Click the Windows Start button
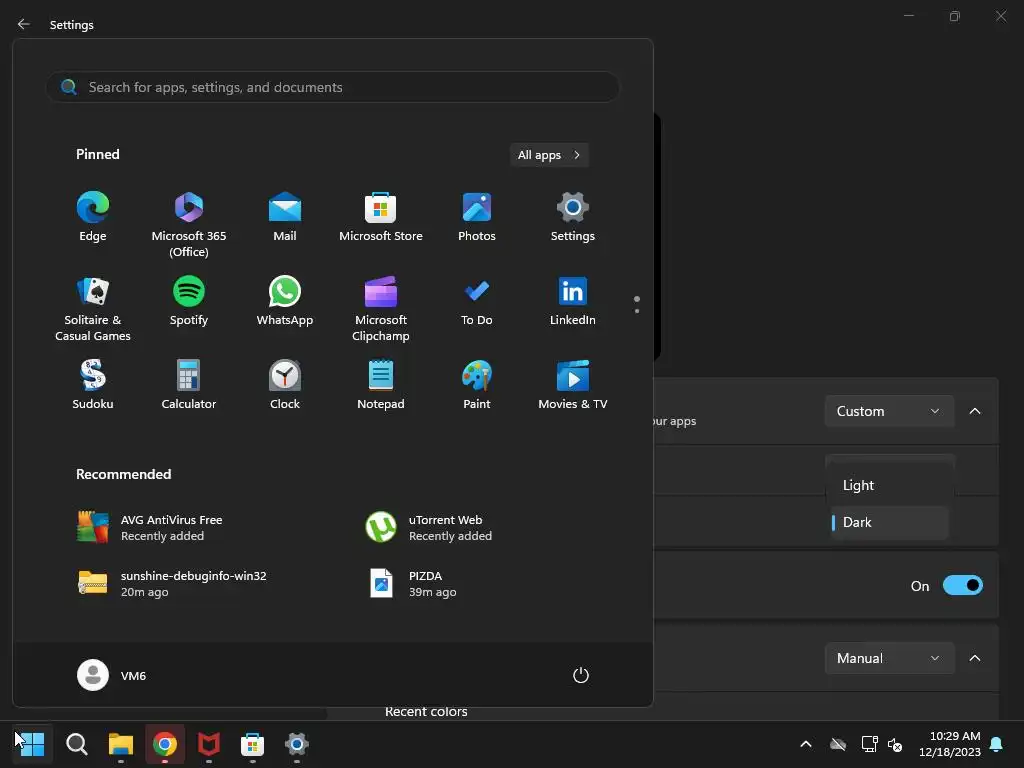This screenshot has height=768, width=1024. [x=33, y=744]
